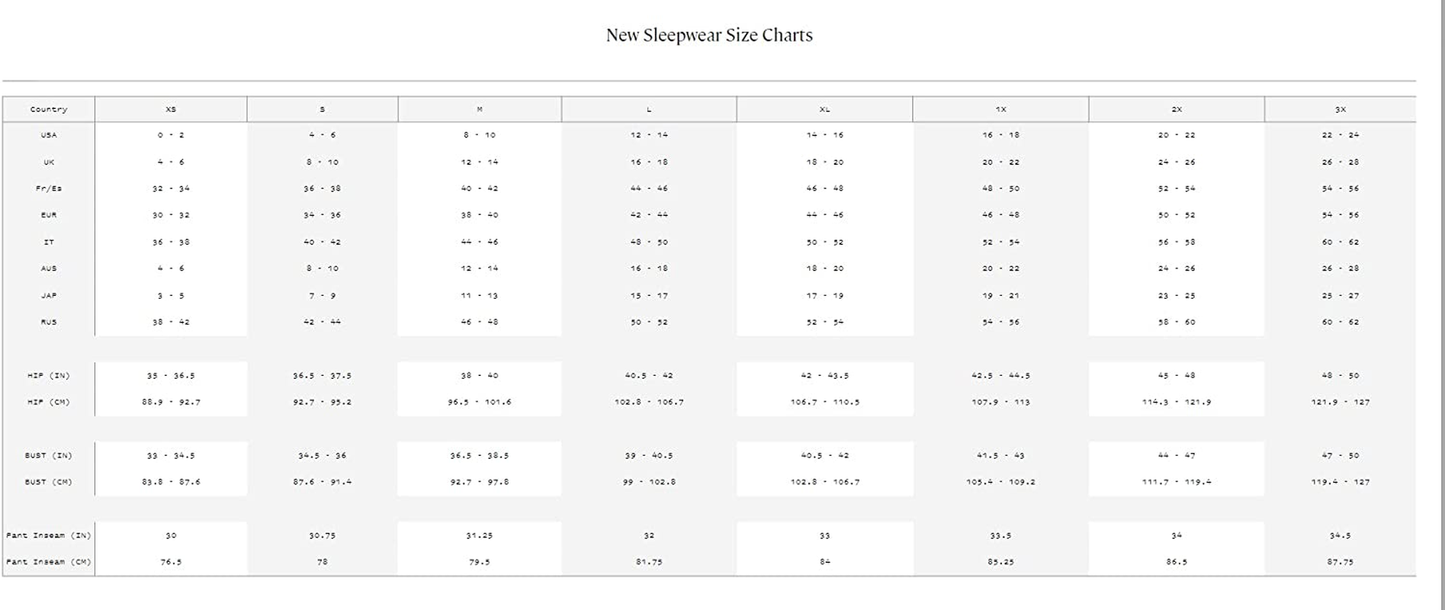Select the BUST (CM) row label

click(48, 482)
